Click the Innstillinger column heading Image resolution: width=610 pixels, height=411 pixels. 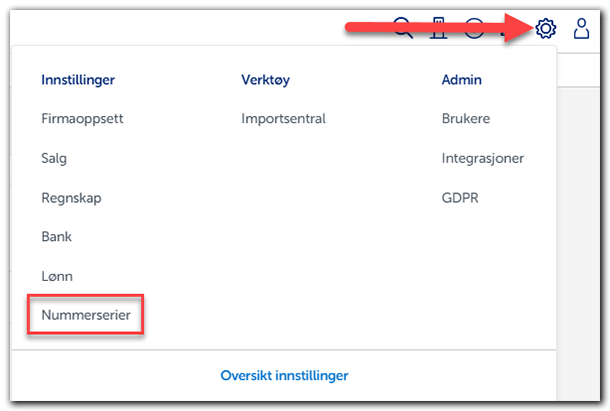pyautogui.click(x=79, y=79)
